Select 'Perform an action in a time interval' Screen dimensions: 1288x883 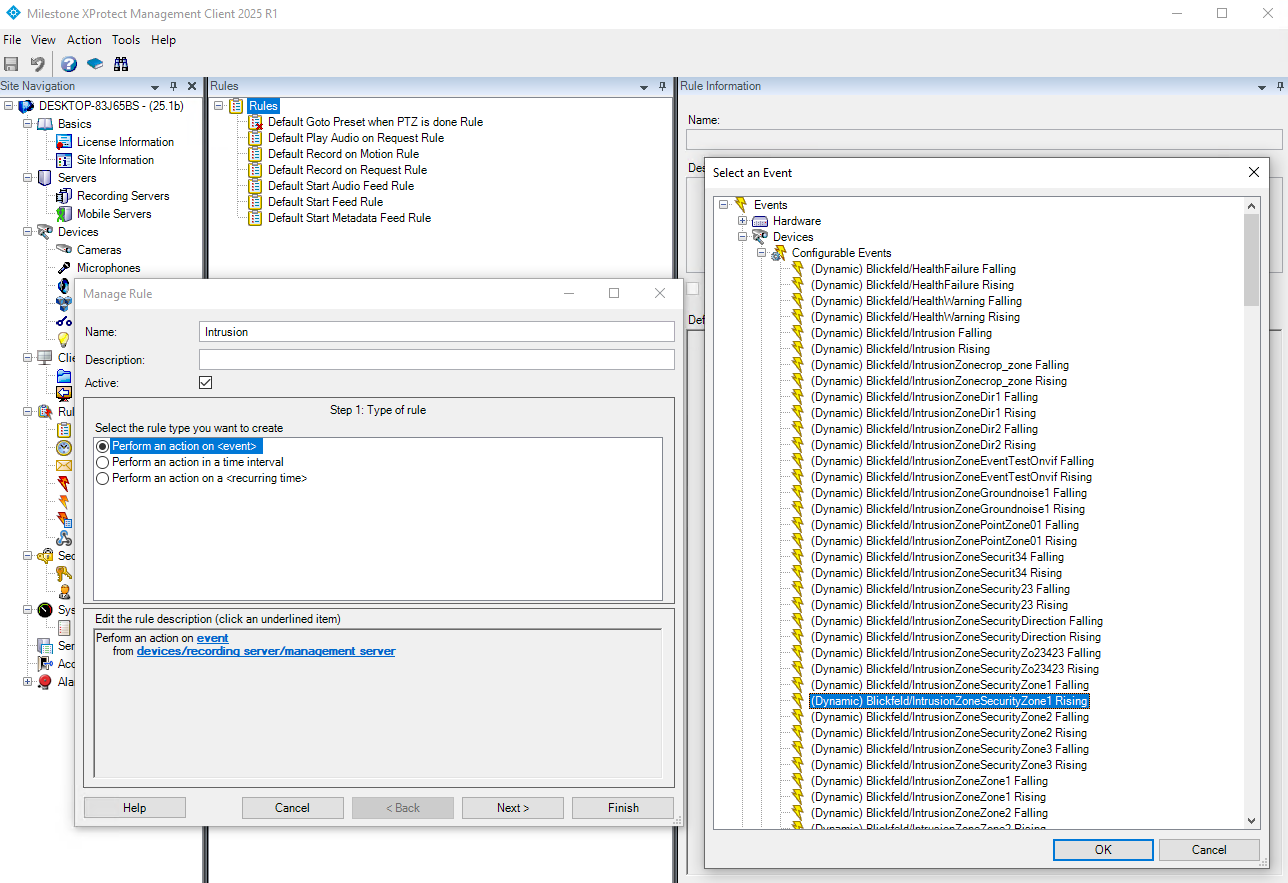tap(103, 462)
